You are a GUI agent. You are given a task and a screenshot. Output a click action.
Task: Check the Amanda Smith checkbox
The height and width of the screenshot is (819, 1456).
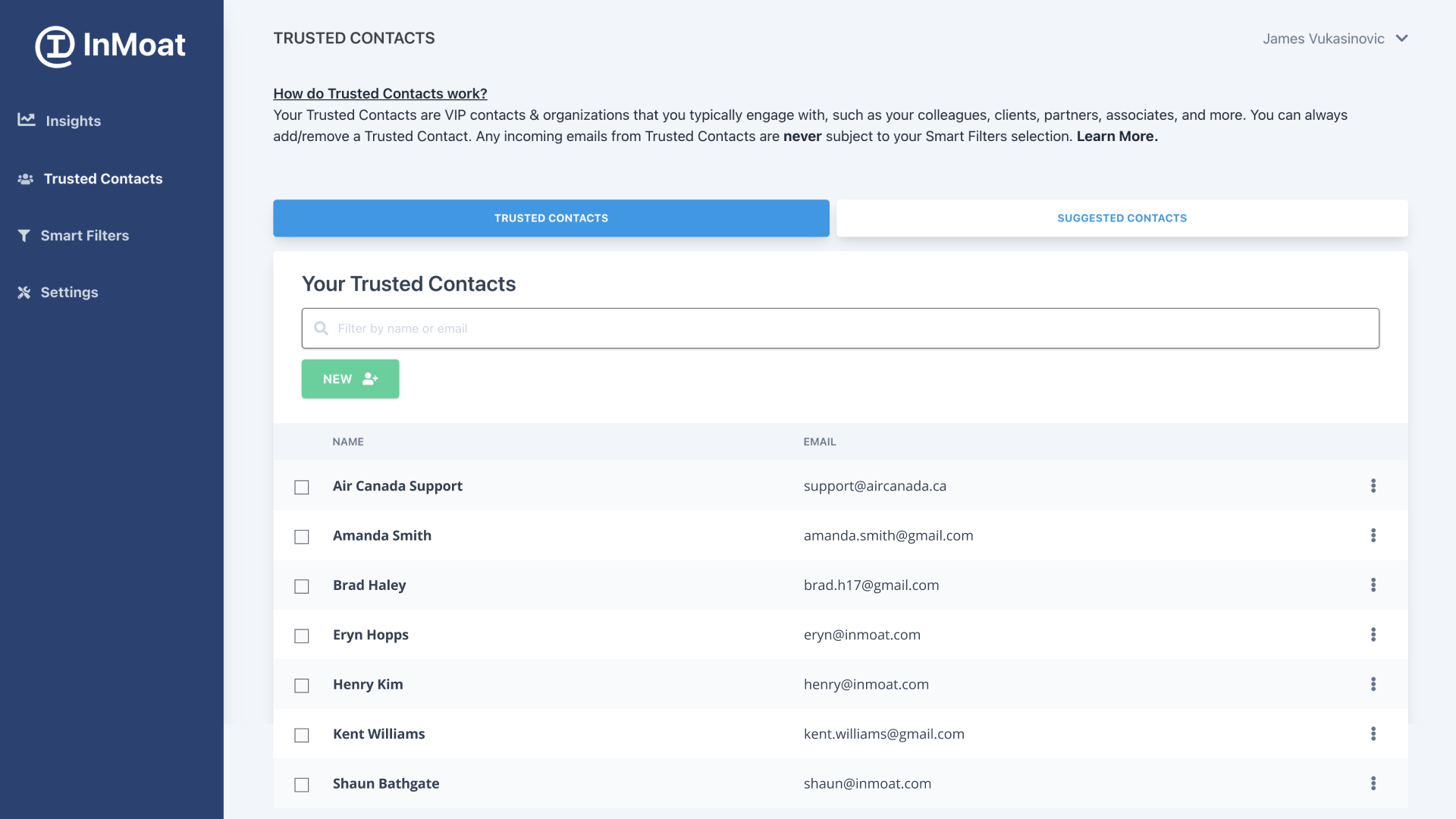coord(302,537)
